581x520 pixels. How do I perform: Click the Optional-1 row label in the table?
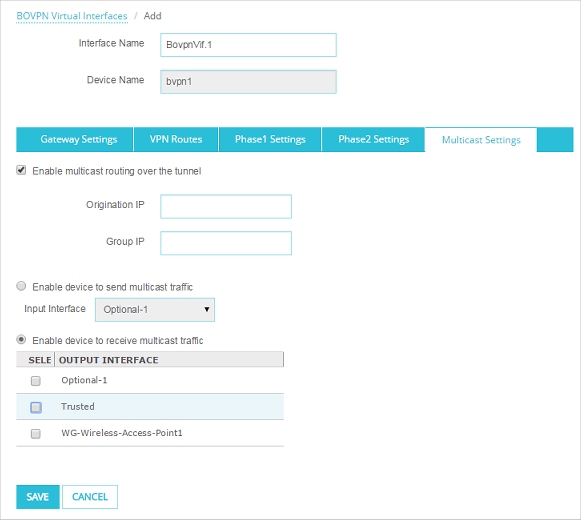(x=84, y=380)
